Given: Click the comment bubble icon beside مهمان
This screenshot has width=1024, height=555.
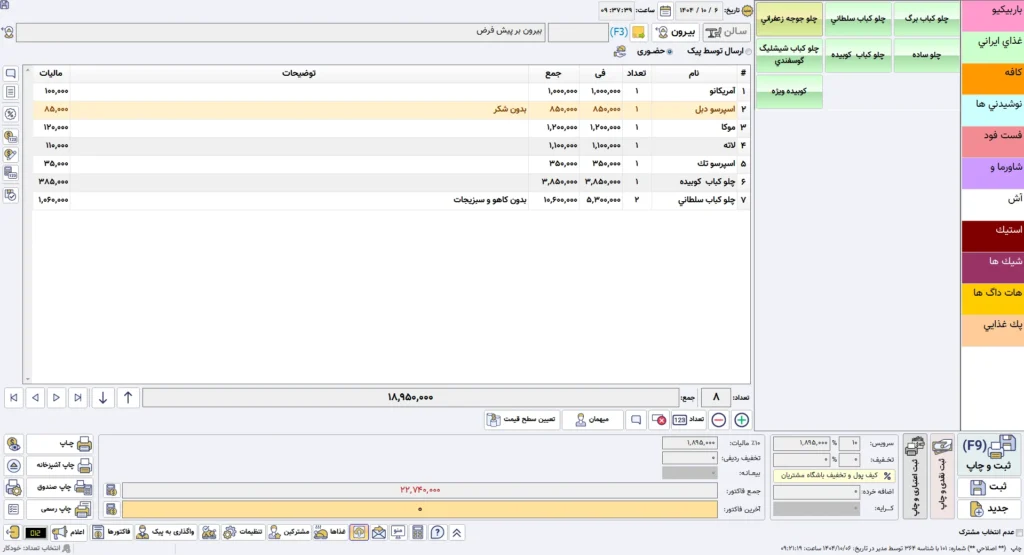Looking at the screenshot, I should pos(636,420).
